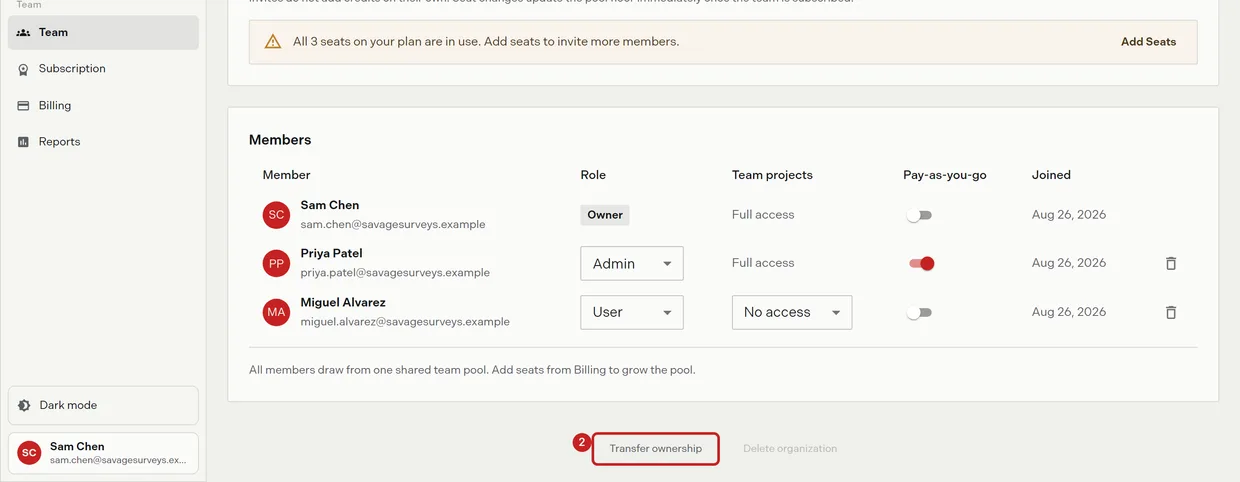Click Priya Patel's Full access text
Image resolution: width=1240 pixels, height=482 pixels.
click(763, 263)
